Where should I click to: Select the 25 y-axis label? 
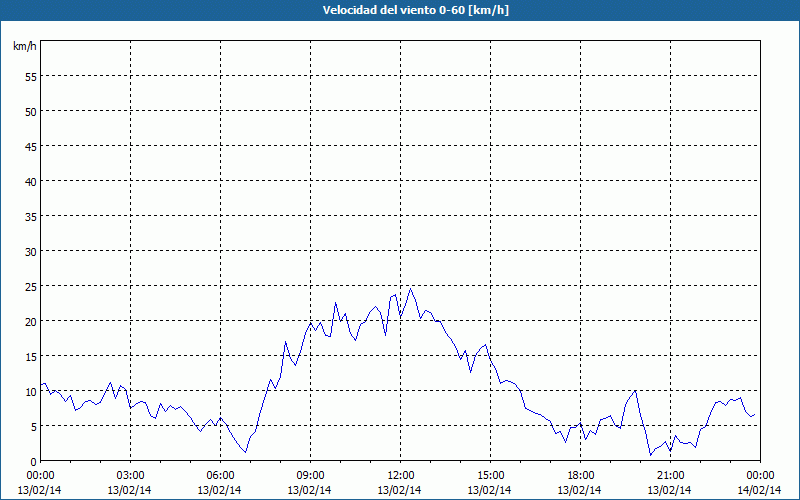tap(31, 286)
